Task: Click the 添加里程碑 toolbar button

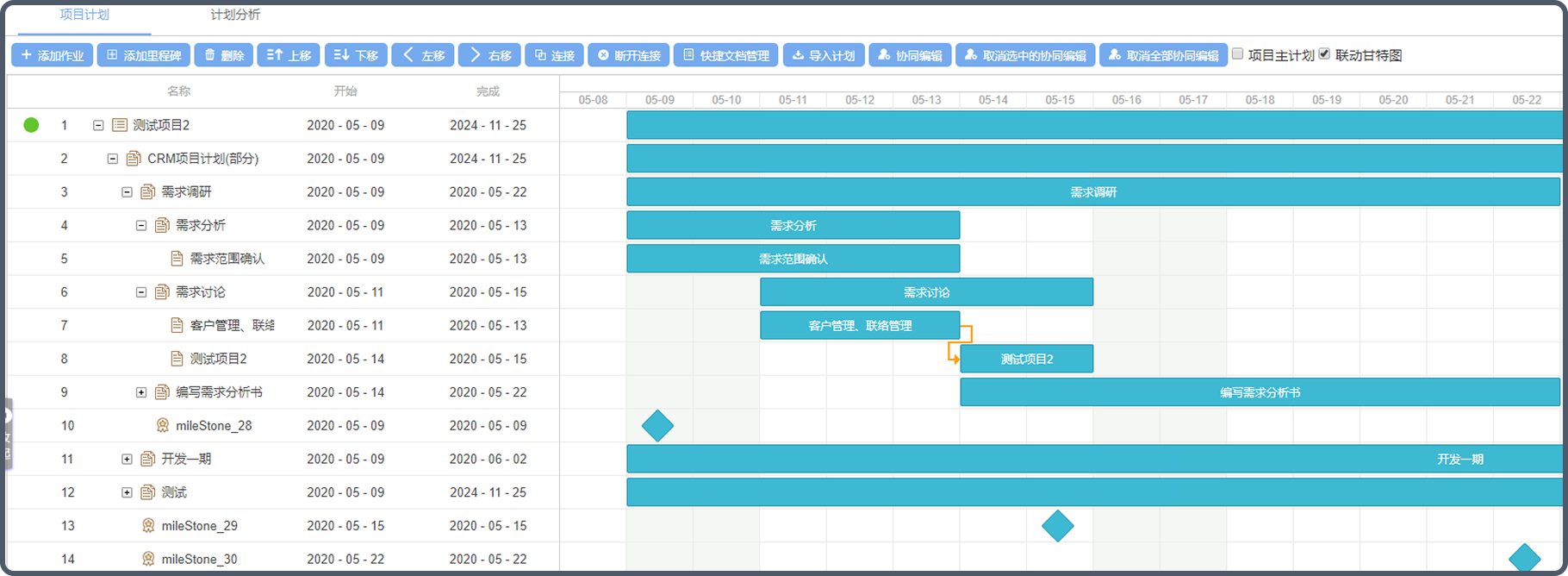Action: [144, 55]
